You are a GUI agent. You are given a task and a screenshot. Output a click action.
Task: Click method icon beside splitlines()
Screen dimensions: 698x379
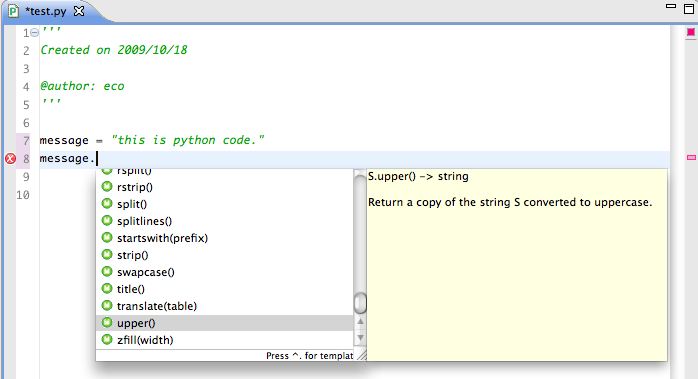pos(107,220)
